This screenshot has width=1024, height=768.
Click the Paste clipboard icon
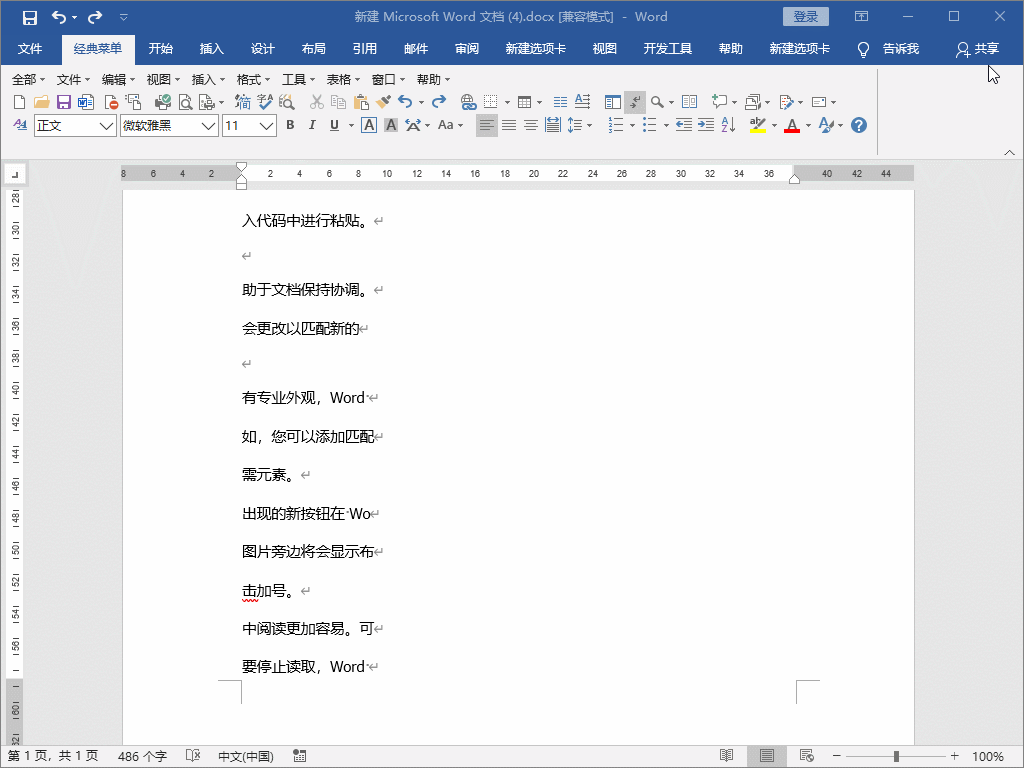coord(361,102)
